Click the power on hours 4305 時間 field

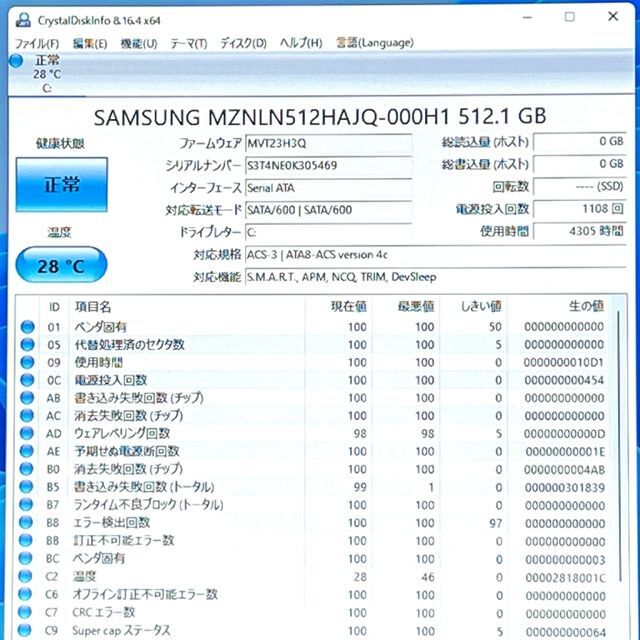click(x=580, y=231)
